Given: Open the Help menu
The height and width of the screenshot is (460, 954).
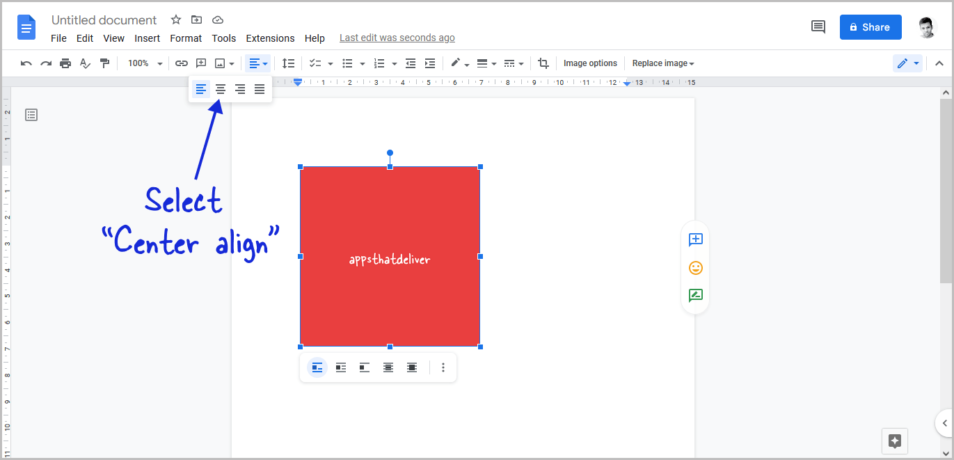Looking at the screenshot, I should 315,38.
